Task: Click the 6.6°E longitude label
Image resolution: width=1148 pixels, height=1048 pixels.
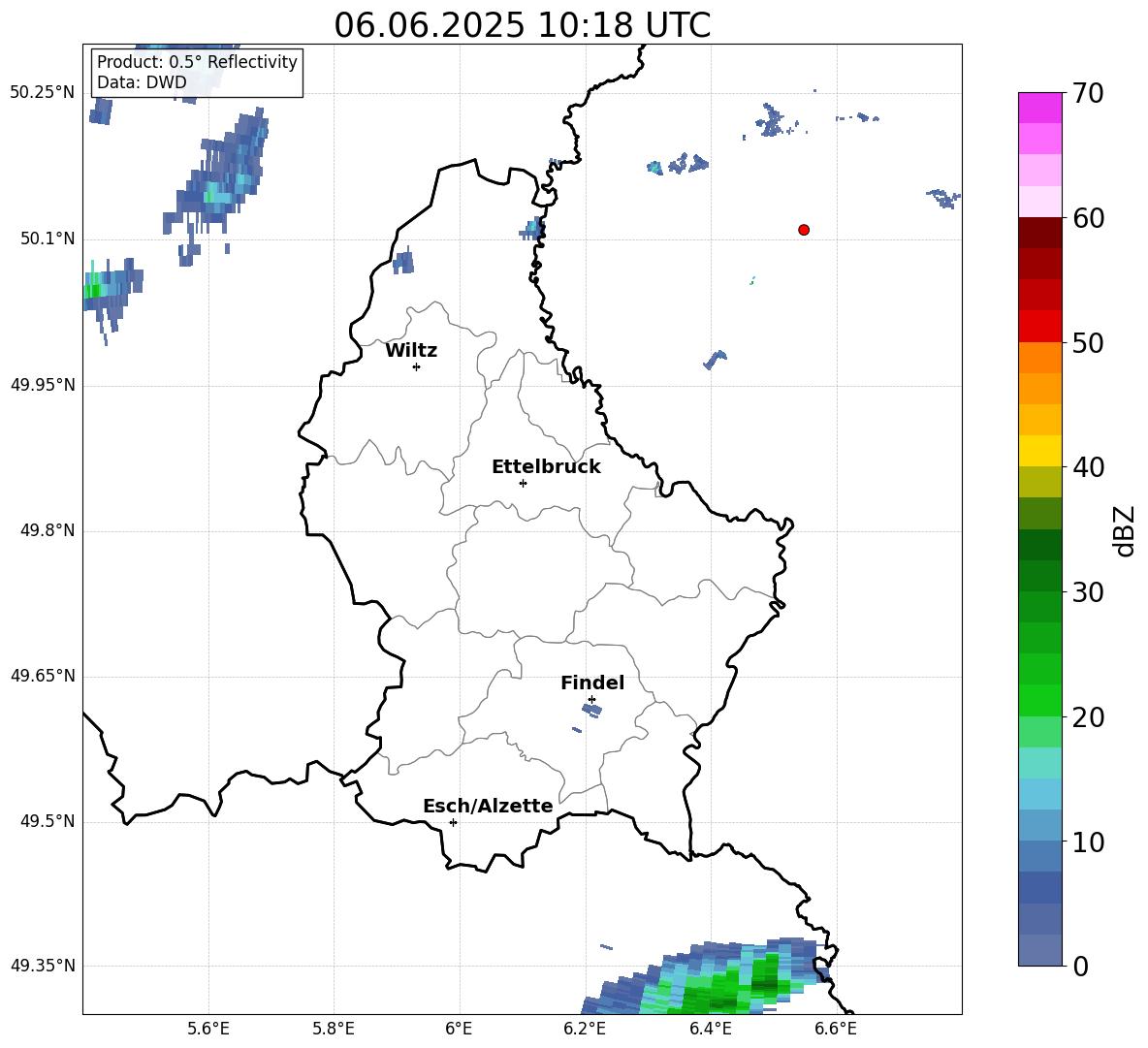Action: point(836,1029)
